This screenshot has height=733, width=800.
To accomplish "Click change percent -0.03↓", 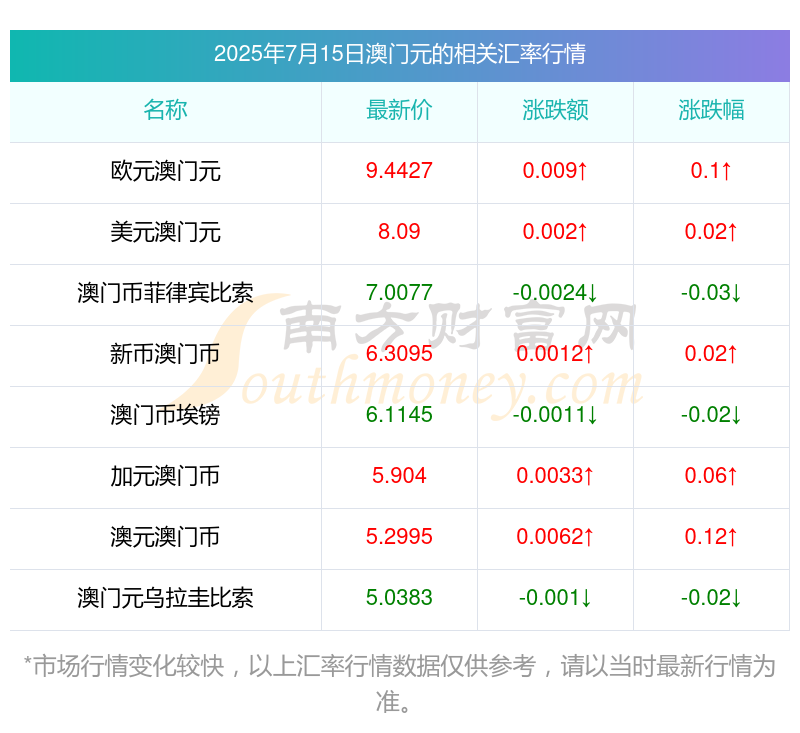I will [x=711, y=293].
